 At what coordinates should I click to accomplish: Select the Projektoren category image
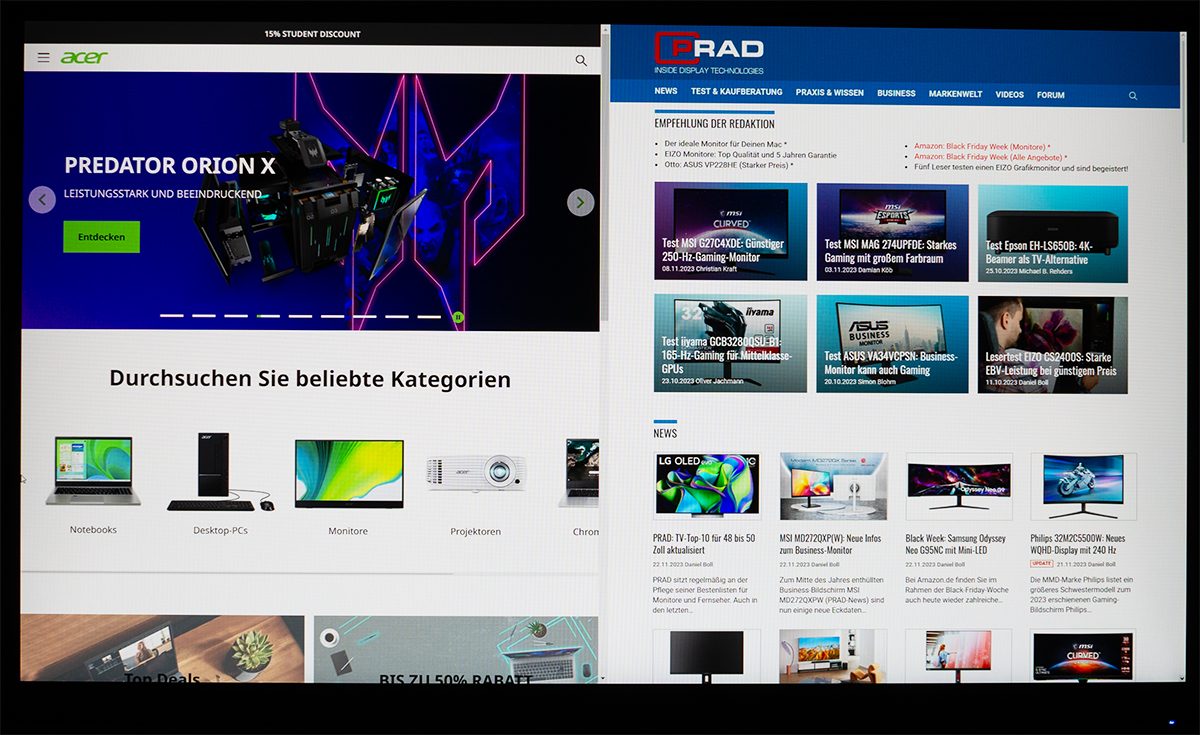(476, 472)
